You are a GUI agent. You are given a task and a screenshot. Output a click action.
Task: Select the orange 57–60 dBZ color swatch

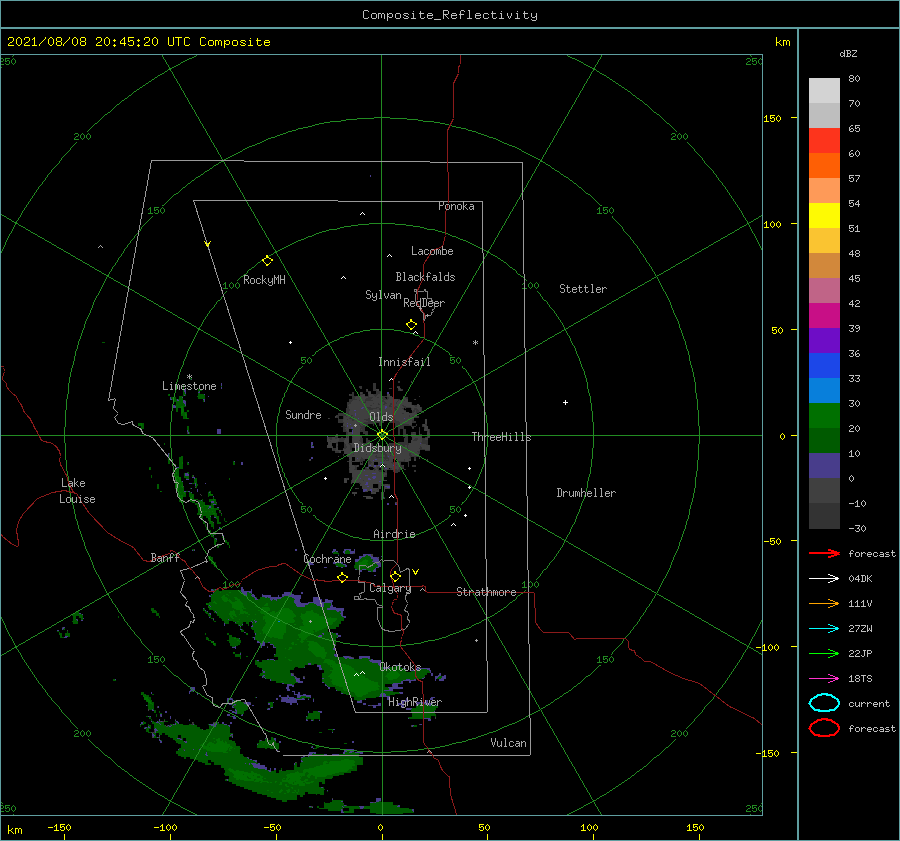click(x=824, y=165)
